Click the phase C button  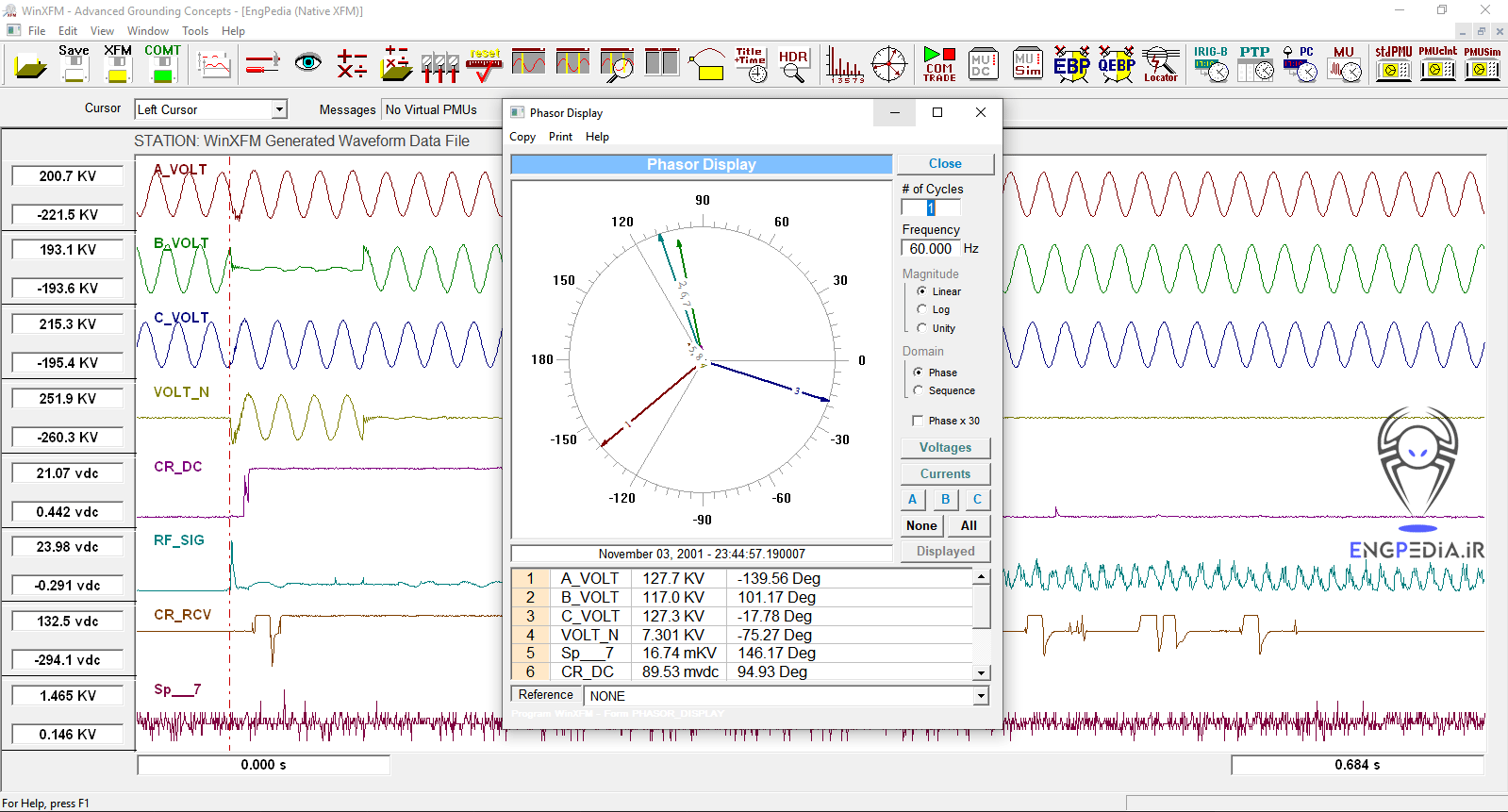(977, 500)
